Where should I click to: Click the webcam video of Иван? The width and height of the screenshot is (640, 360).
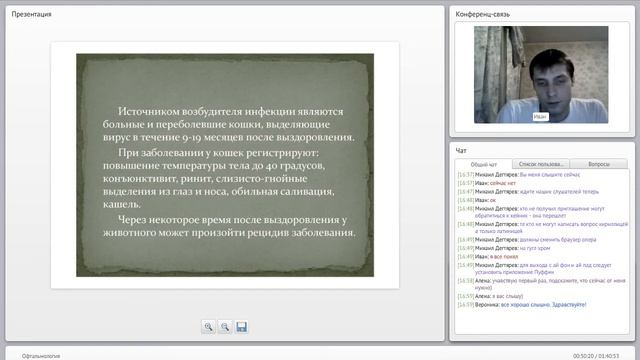pos(541,75)
